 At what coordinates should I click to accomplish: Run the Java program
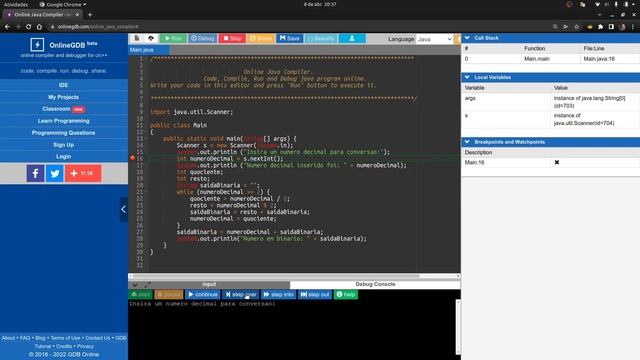173,38
